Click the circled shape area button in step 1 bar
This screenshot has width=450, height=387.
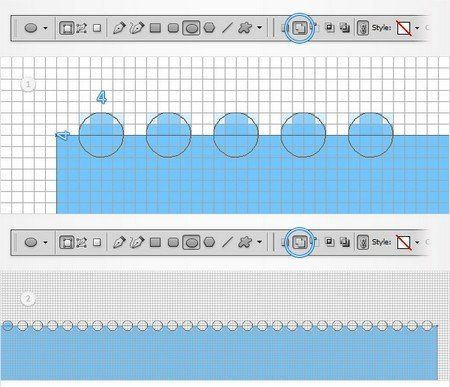[299, 28]
